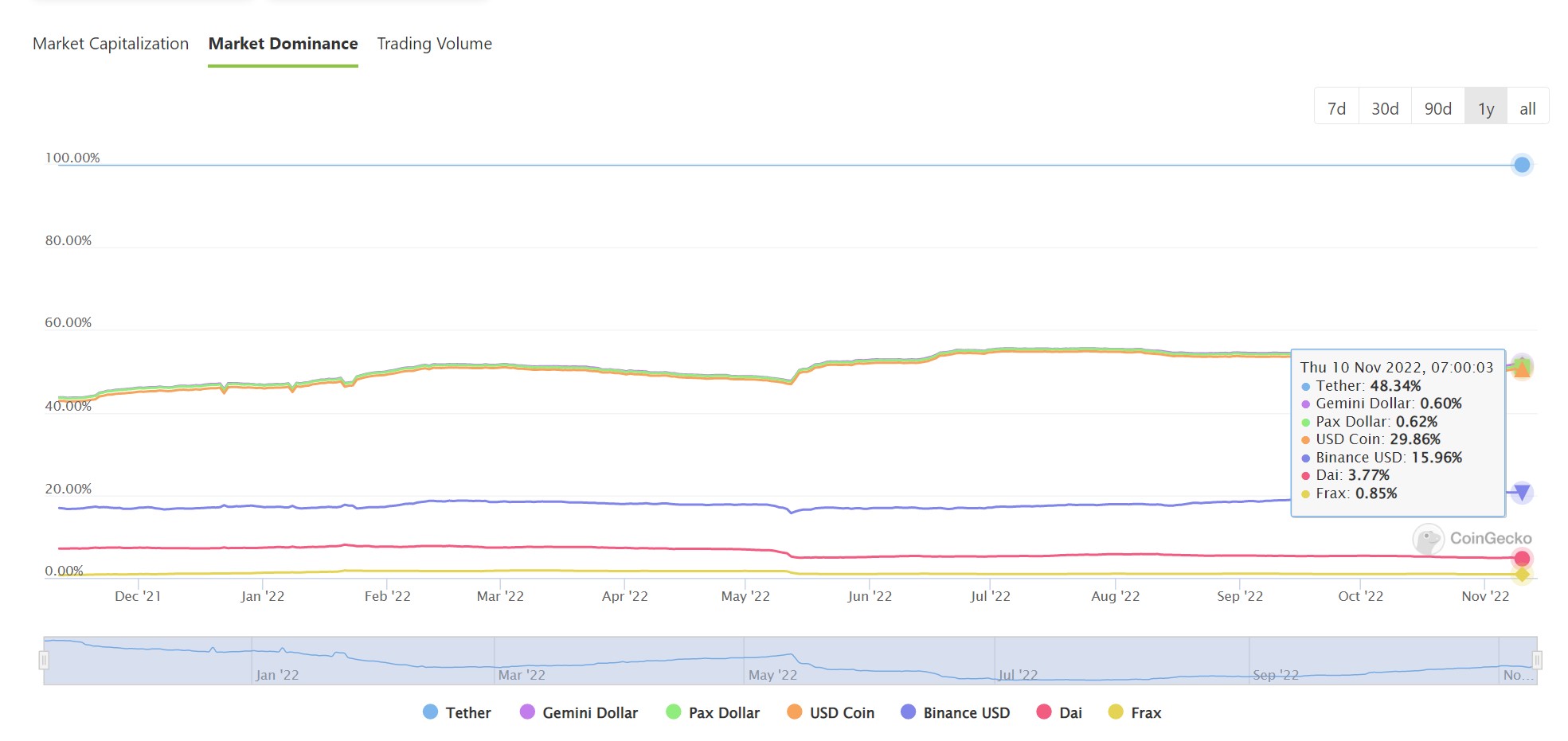The width and height of the screenshot is (1568, 741).
Task: Select the 30d time range
Action: pos(1385,108)
